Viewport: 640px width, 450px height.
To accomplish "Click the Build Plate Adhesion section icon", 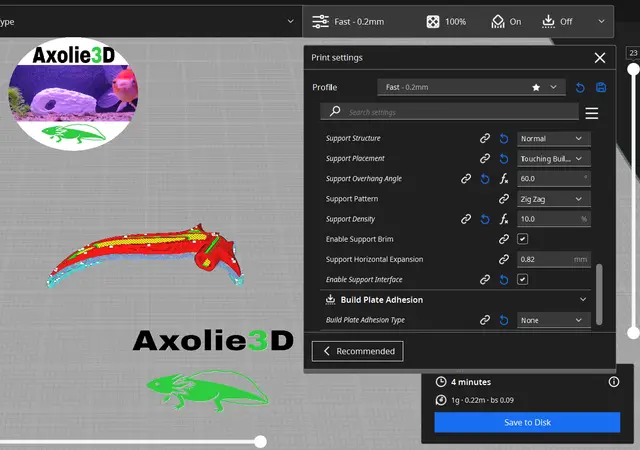I will pyautogui.click(x=330, y=299).
